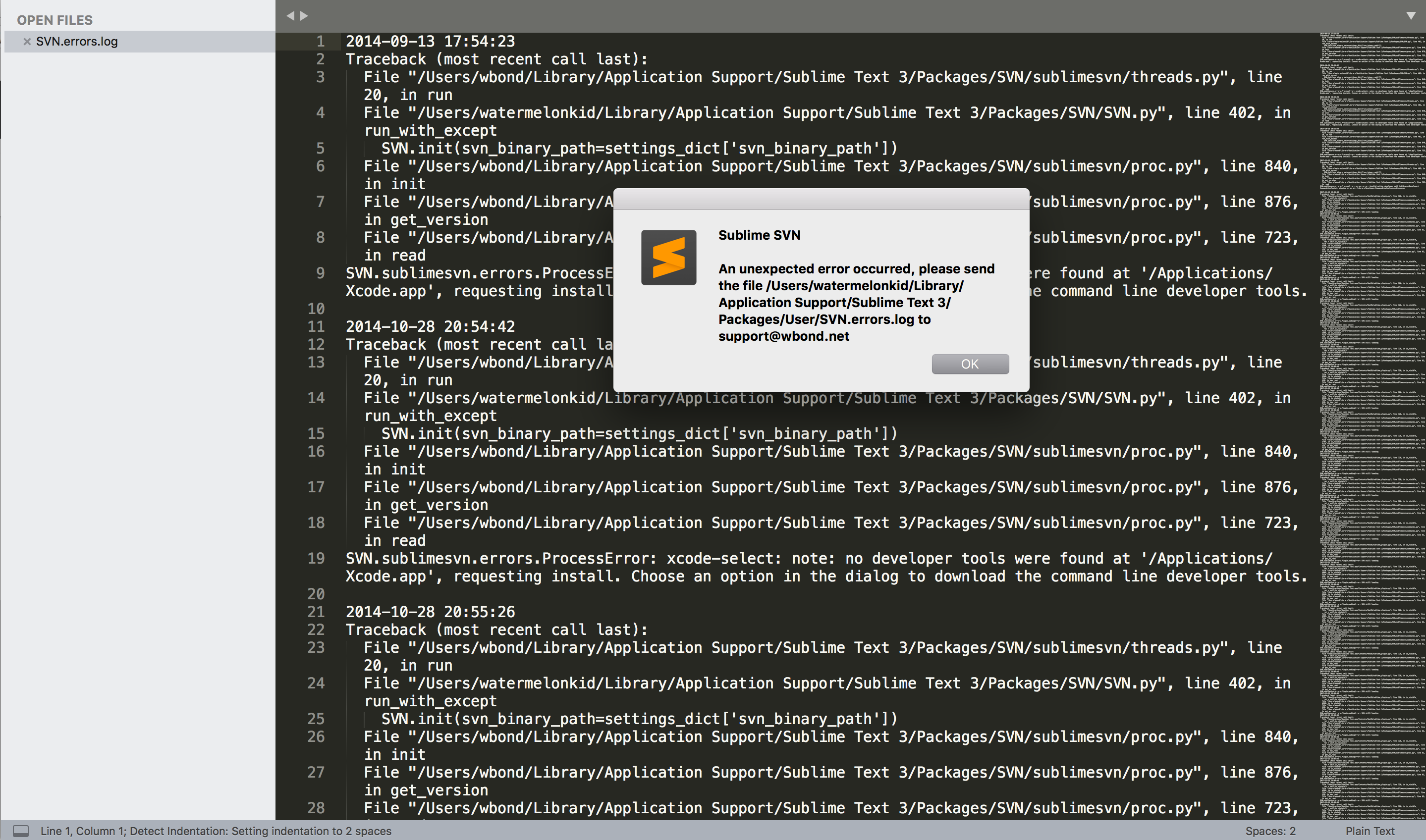The image size is (1426, 840).
Task: Click the timestamp 2014-09-13 17:54:23
Action: tap(430, 41)
